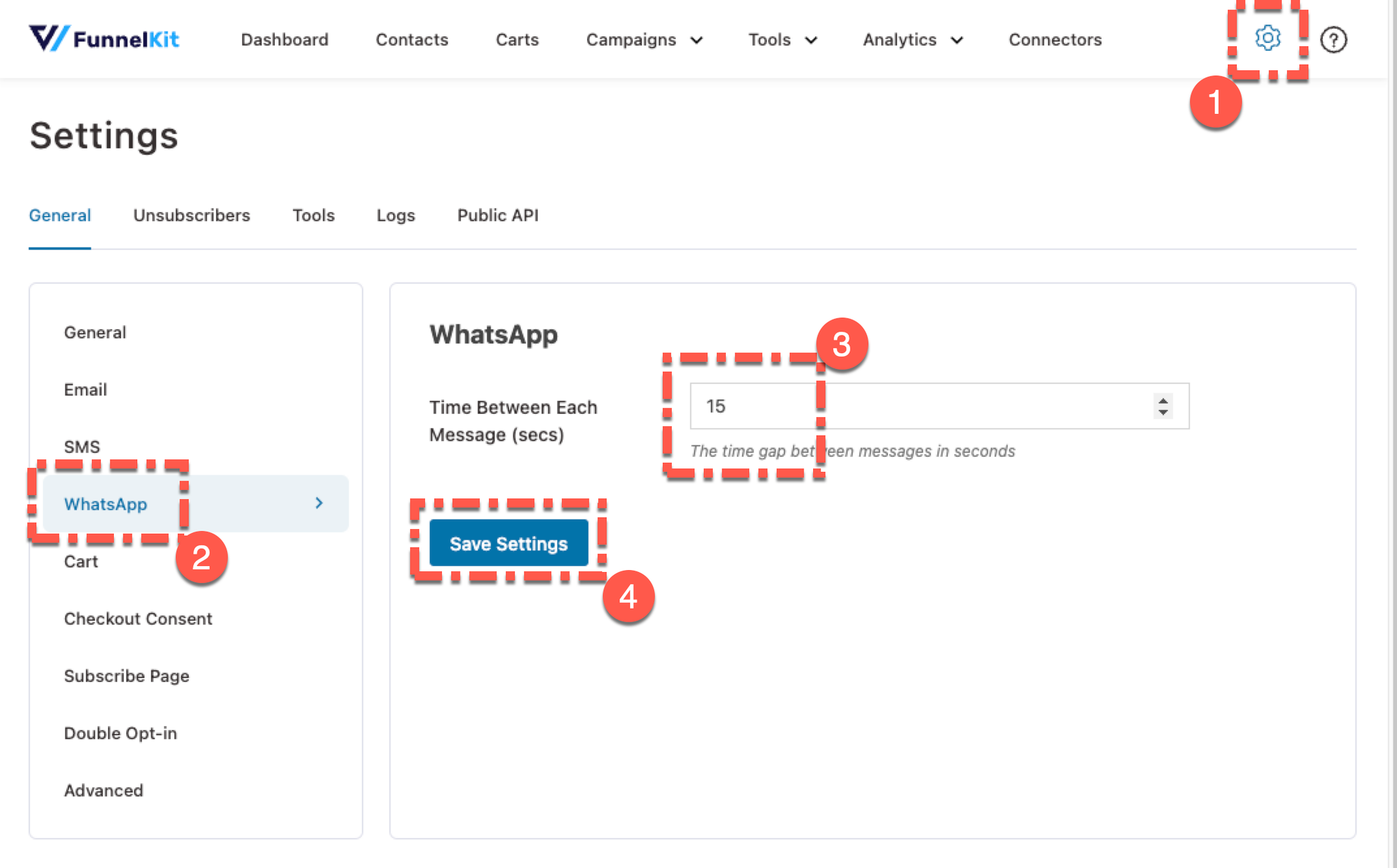Viewport: 1397px width, 868px height.
Task: Decrease the message time gap with down arrow
Action: (1163, 413)
